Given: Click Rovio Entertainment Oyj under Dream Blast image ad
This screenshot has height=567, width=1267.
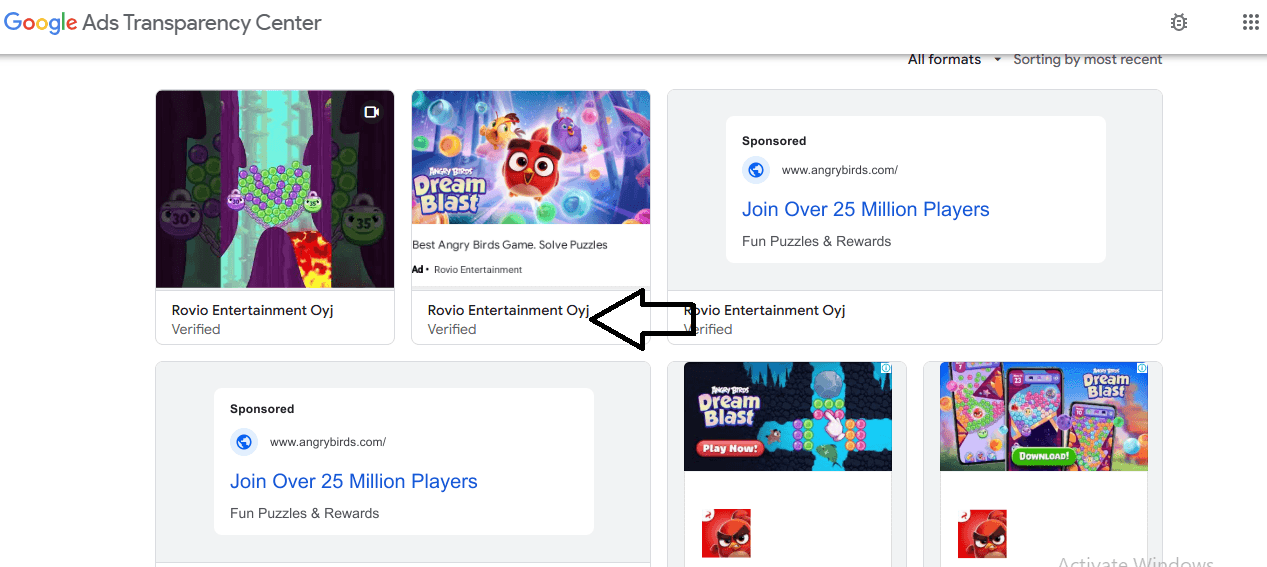Looking at the screenshot, I should [508, 310].
